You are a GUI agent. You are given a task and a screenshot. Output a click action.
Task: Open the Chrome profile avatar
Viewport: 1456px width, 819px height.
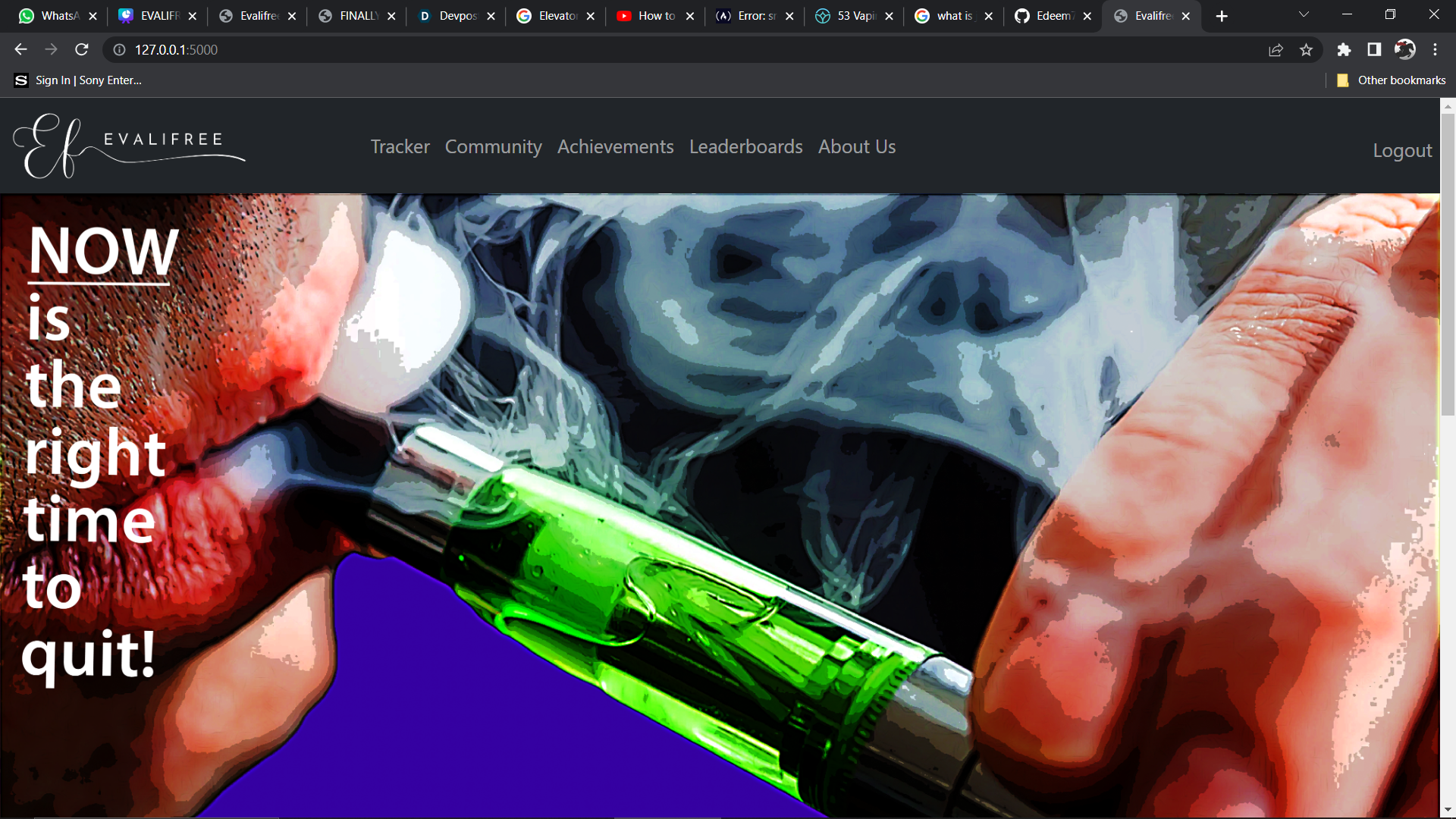(x=1404, y=49)
